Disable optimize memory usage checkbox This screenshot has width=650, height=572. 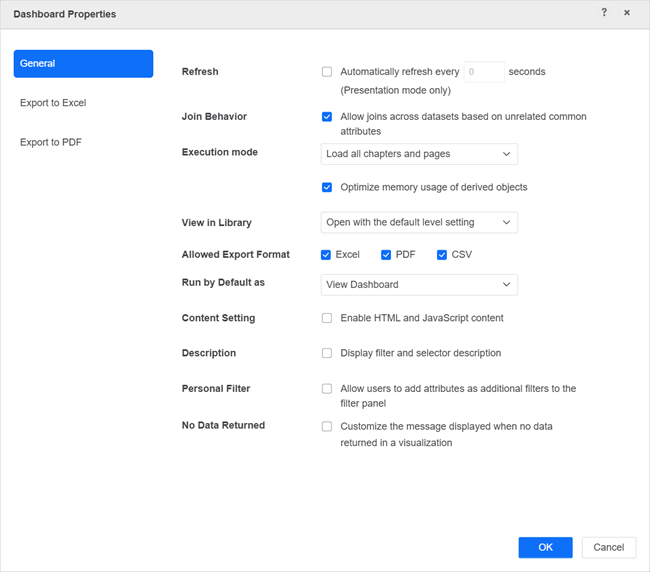click(327, 187)
